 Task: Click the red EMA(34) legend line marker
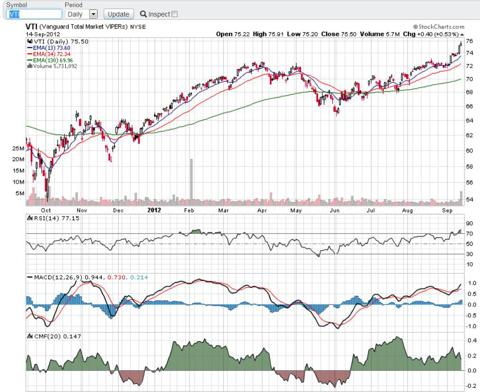(30, 54)
